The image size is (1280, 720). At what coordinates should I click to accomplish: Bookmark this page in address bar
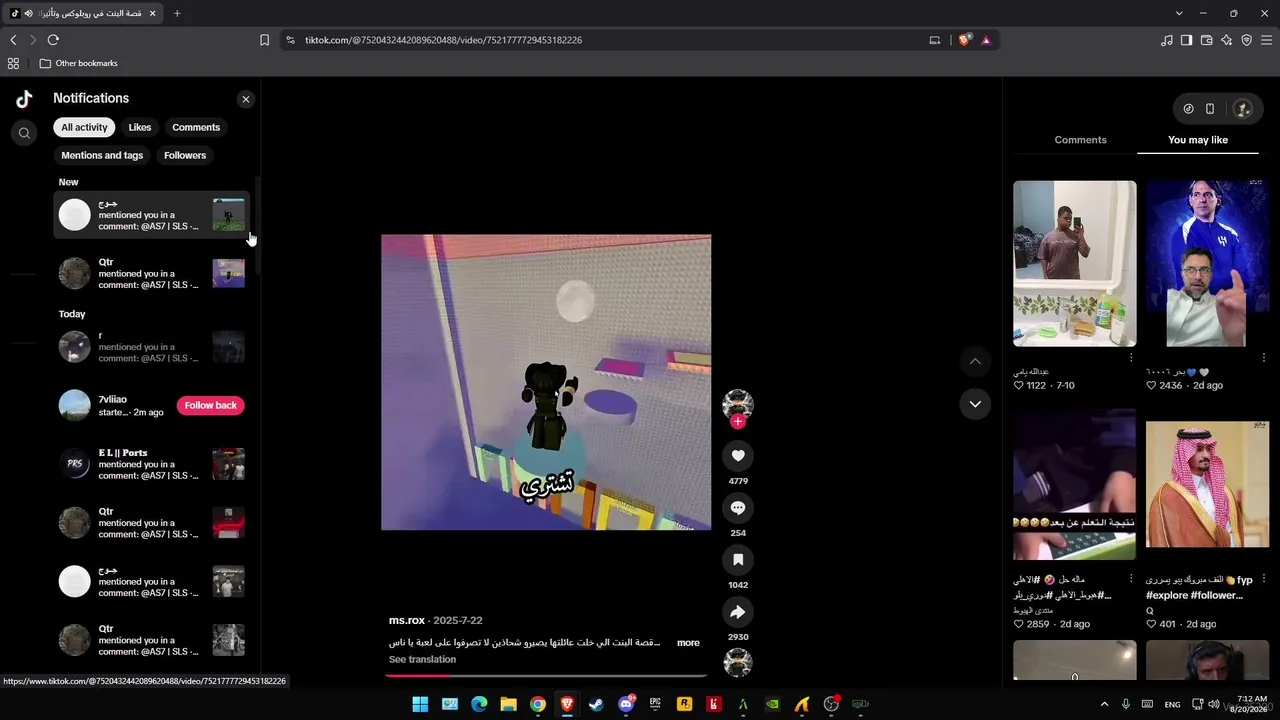pos(264,40)
